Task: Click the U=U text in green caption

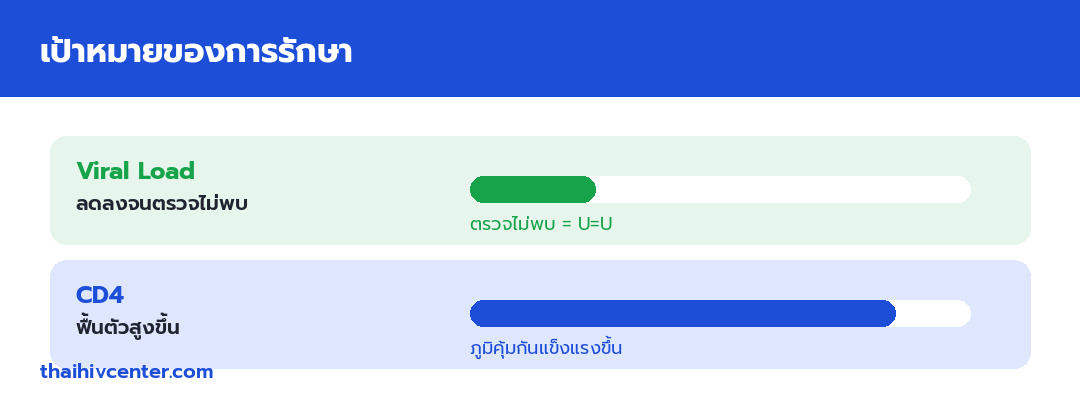Action: [x=595, y=224]
